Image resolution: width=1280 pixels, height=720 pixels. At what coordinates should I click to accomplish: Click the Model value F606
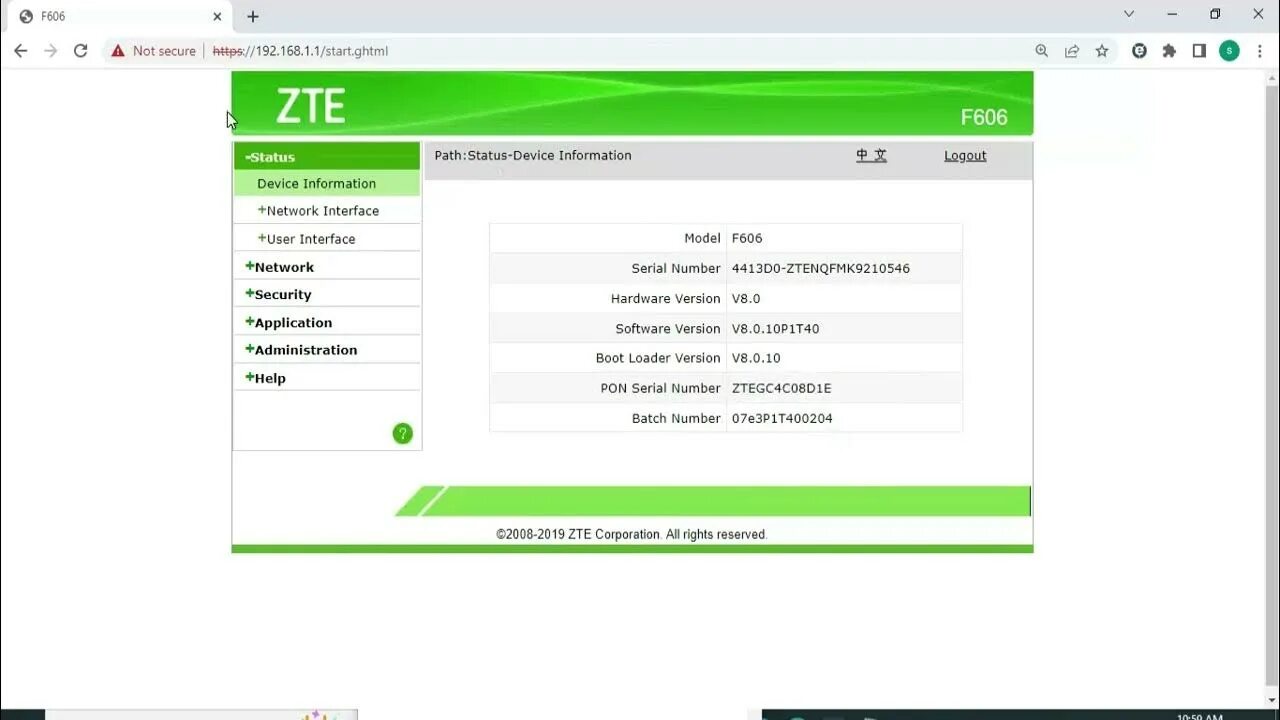pyautogui.click(x=747, y=238)
